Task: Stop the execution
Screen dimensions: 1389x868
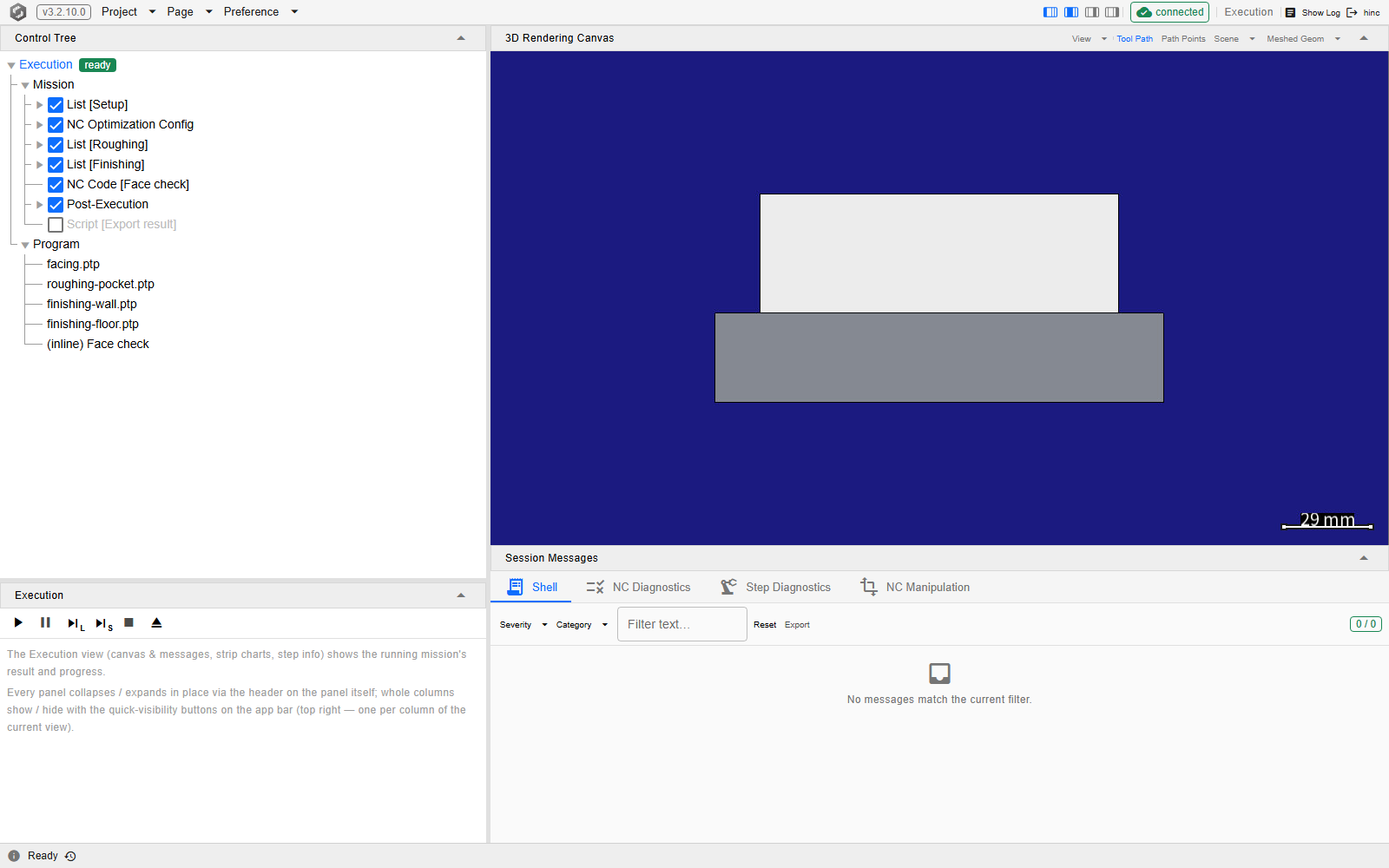Action: [128, 622]
